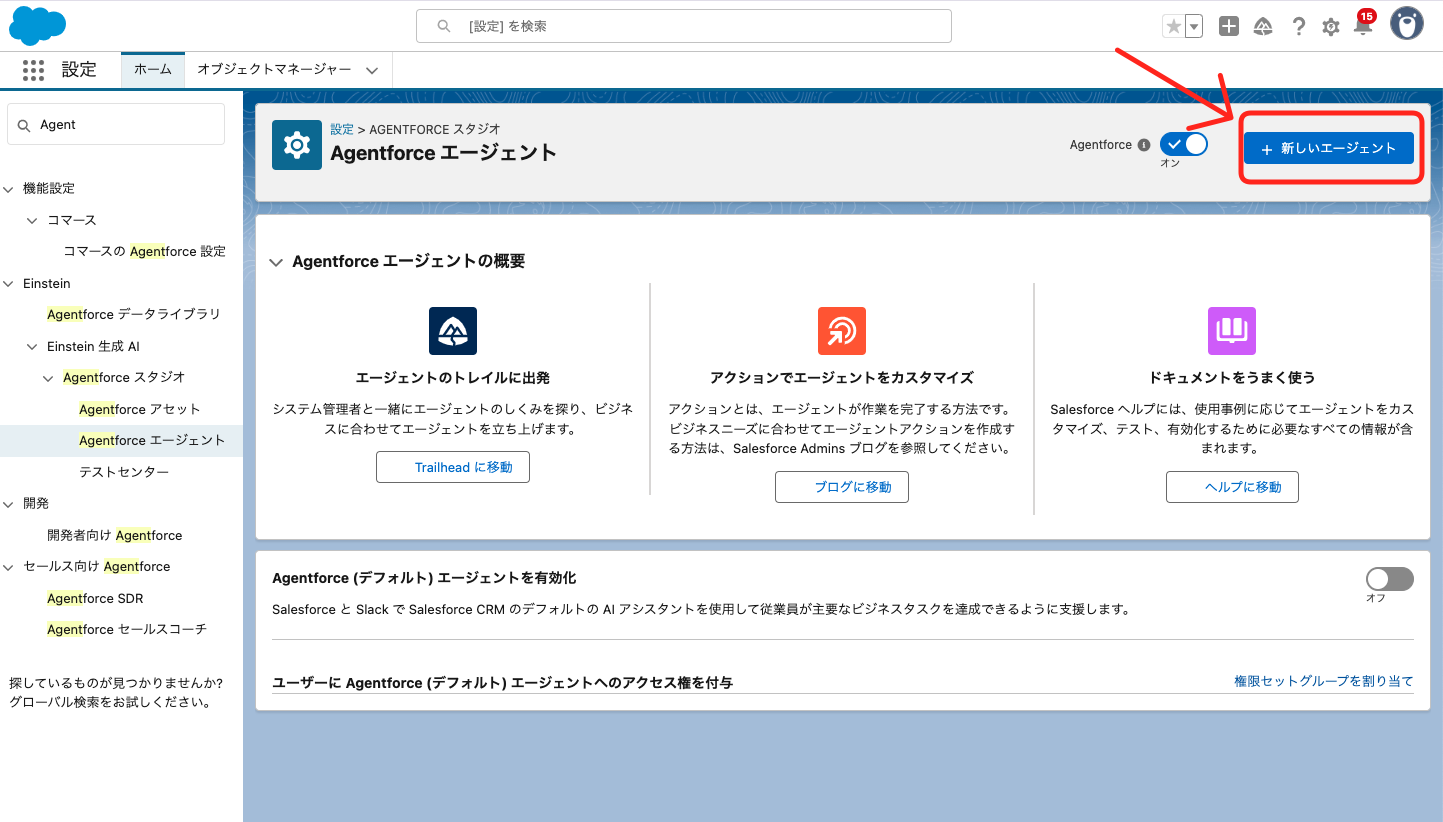Open the global actions plus icon

[1229, 27]
